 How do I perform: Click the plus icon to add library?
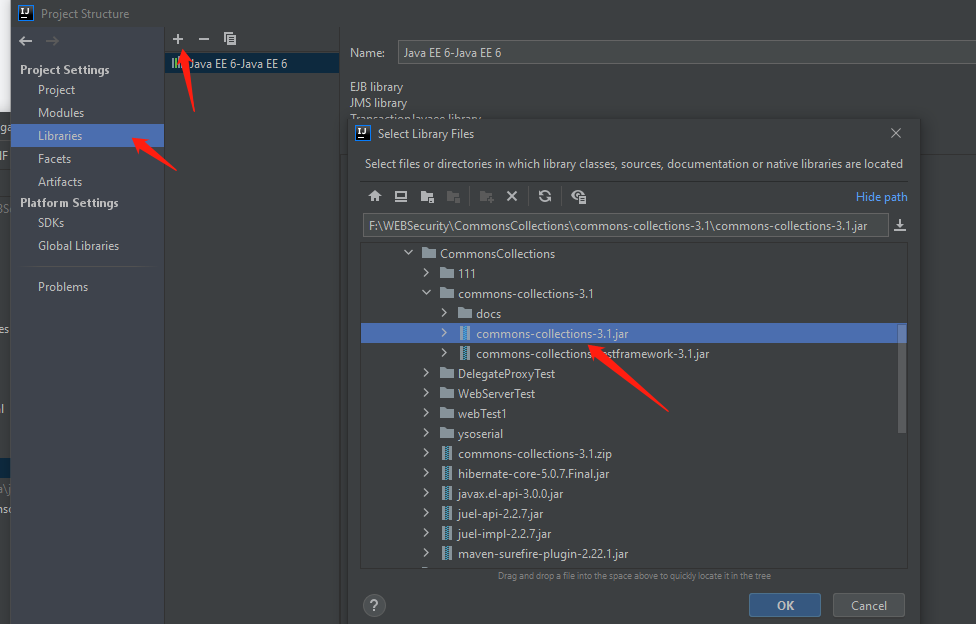click(x=178, y=39)
